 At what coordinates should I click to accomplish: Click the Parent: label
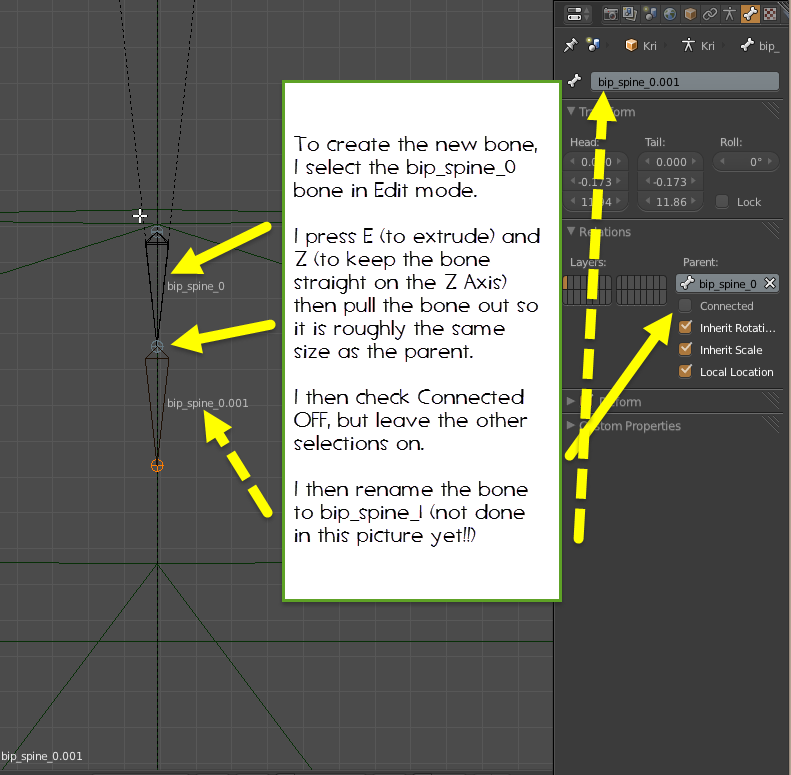click(x=700, y=262)
